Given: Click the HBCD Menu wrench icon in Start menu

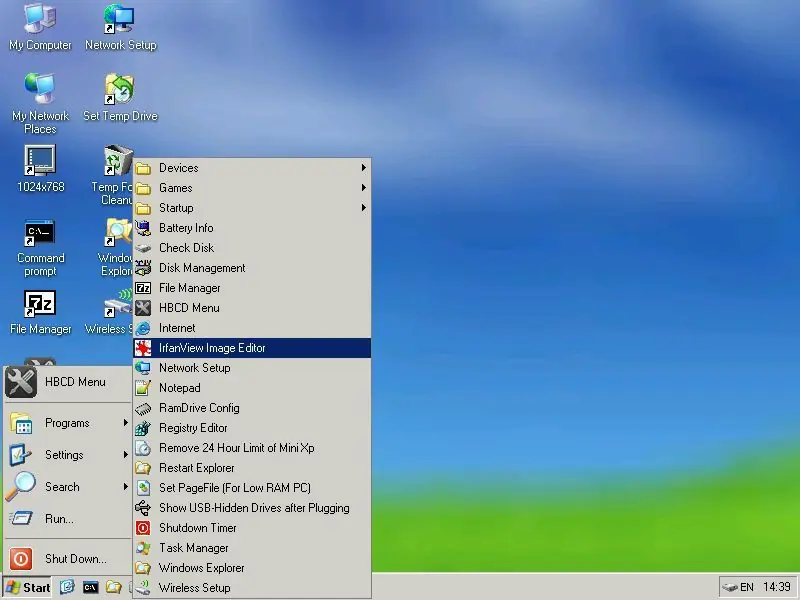Looking at the screenshot, I should (21, 382).
